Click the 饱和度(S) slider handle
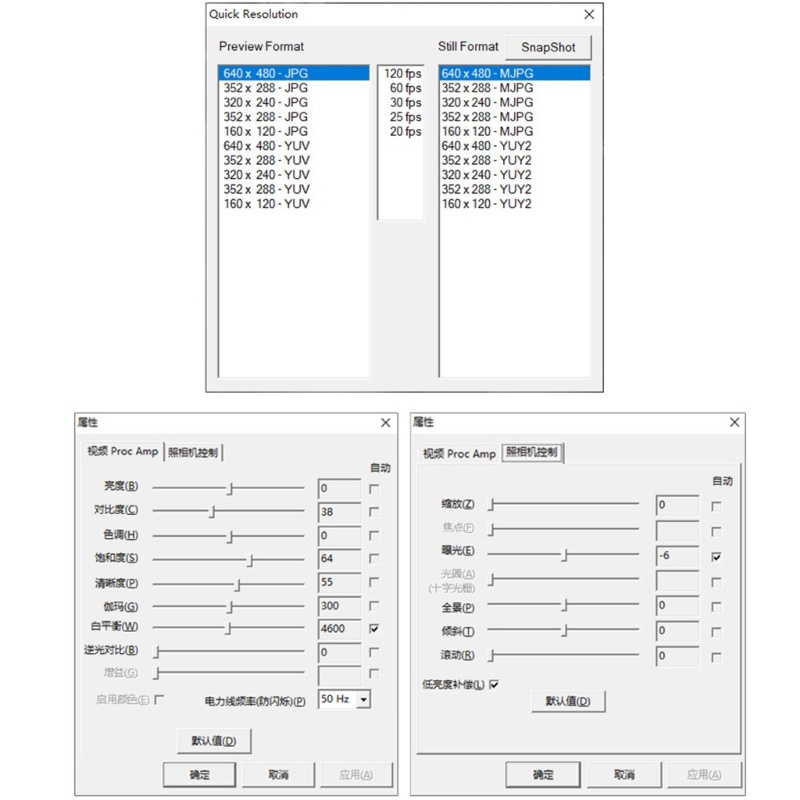 [250, 560]
